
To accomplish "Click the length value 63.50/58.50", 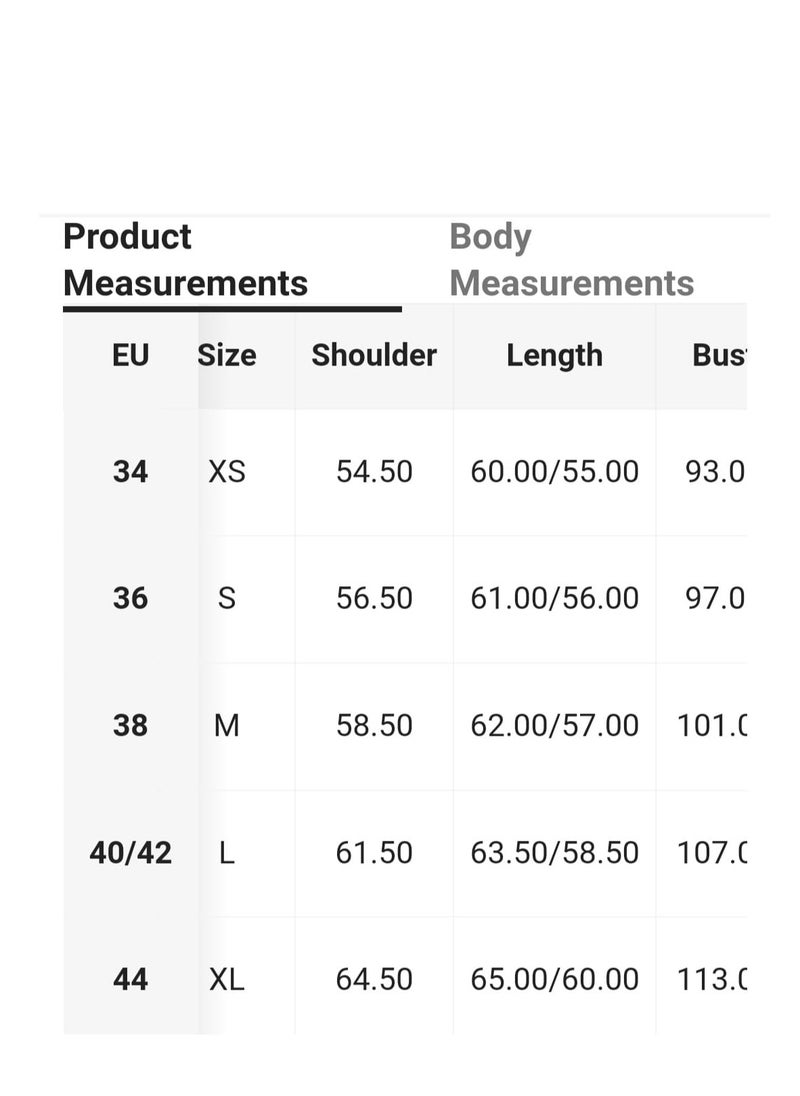I will pos(555,853).
